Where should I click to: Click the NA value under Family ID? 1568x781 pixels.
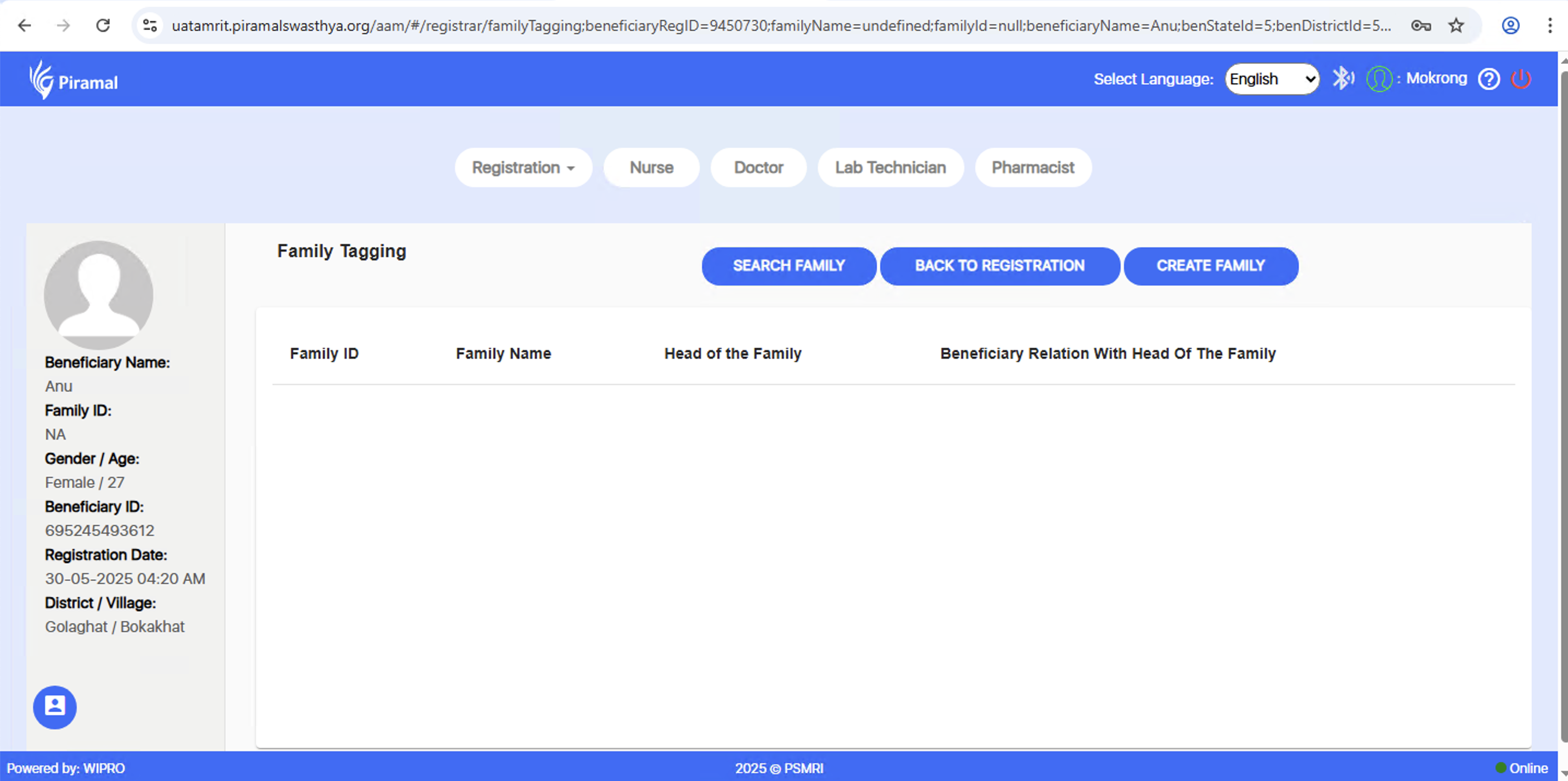click(x=55, y=434)
